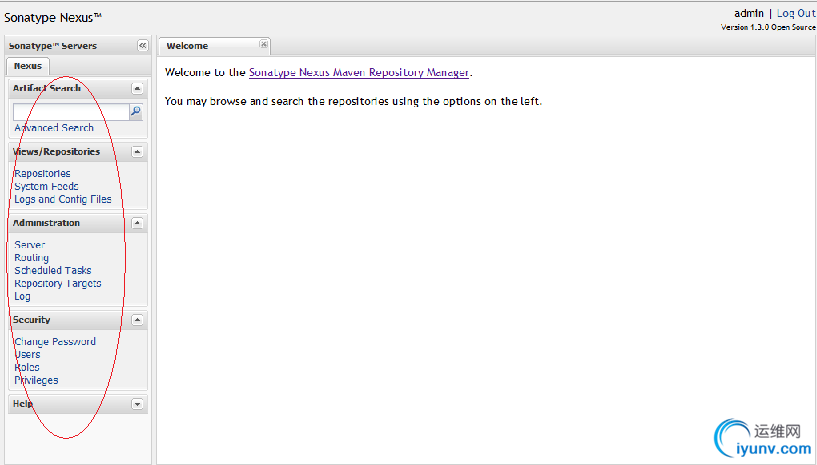
Task: Open the Log link under Administration
Action: point(22,297)
